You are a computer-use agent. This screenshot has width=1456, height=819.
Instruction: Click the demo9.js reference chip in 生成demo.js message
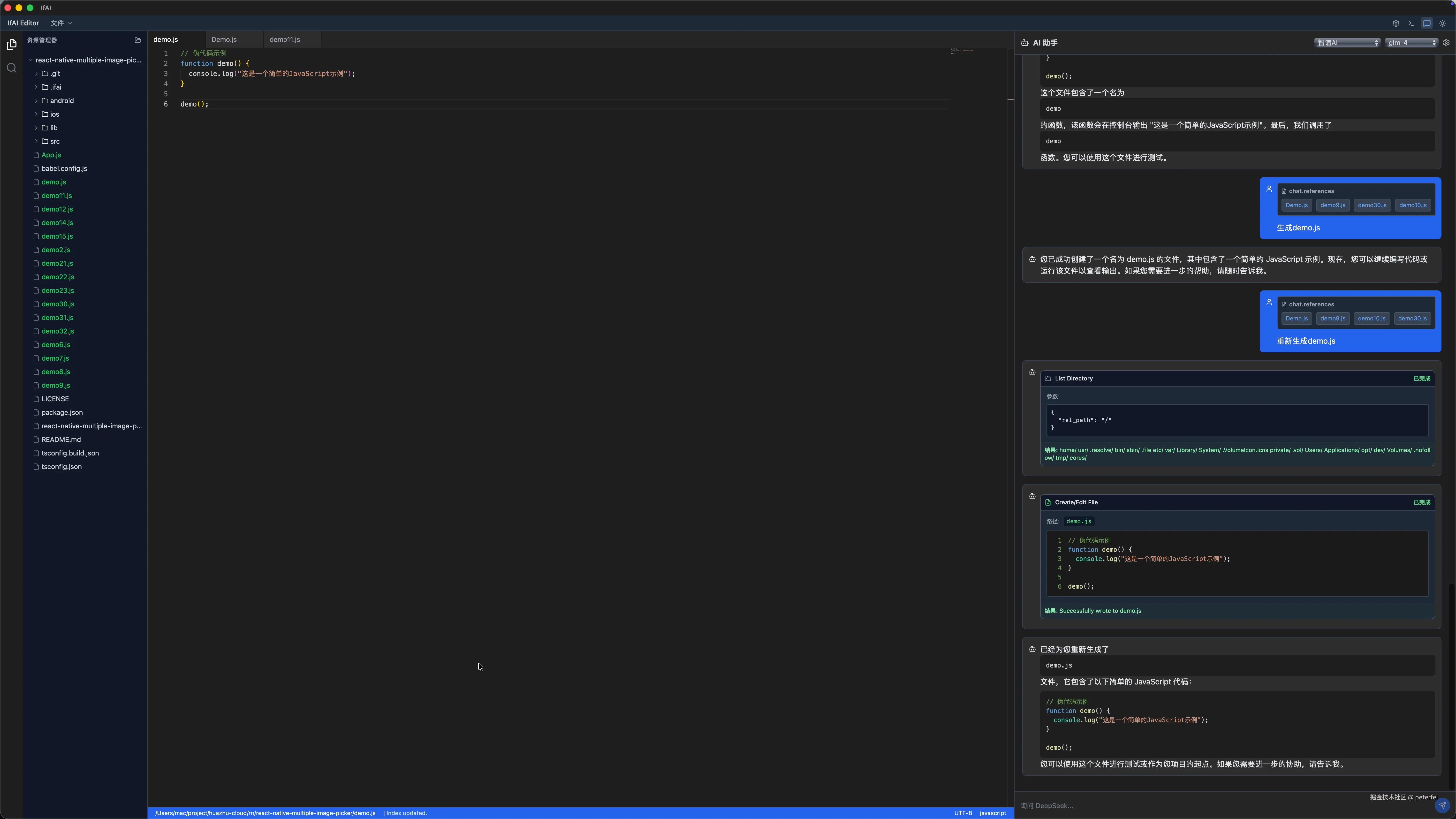(x=1332, y=205)
